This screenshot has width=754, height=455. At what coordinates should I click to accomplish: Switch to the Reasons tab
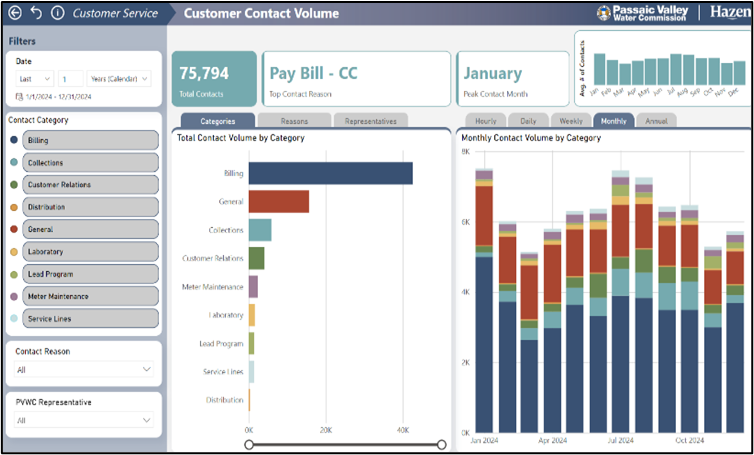pyautogui.click(x=294, y=121)
